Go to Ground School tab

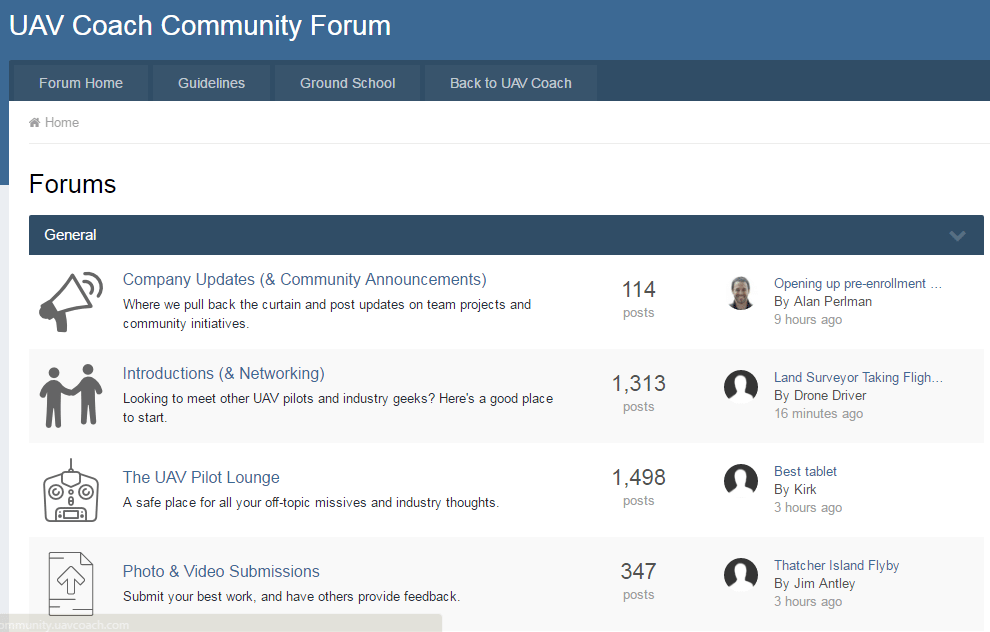[348, 83]
